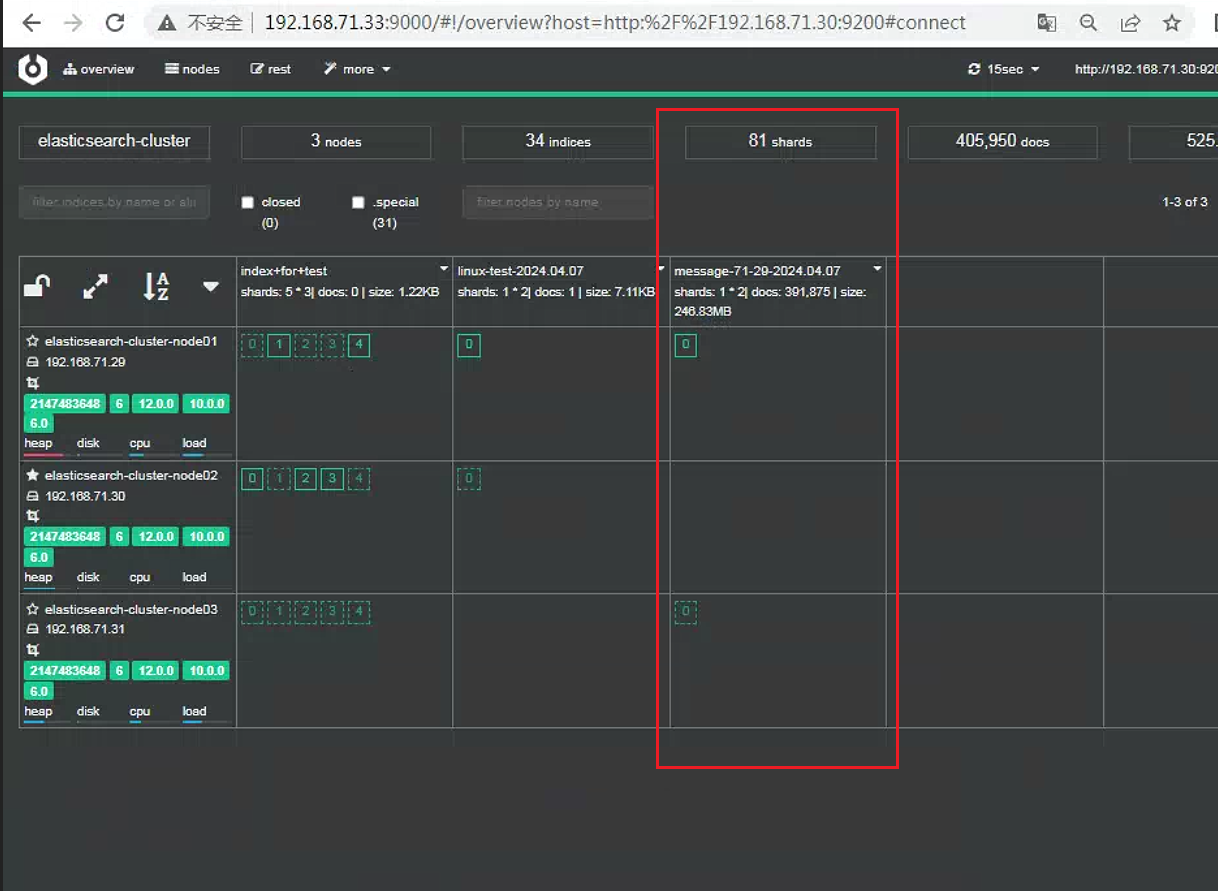Bookmark the page with the star icon

pos(1172,22)
